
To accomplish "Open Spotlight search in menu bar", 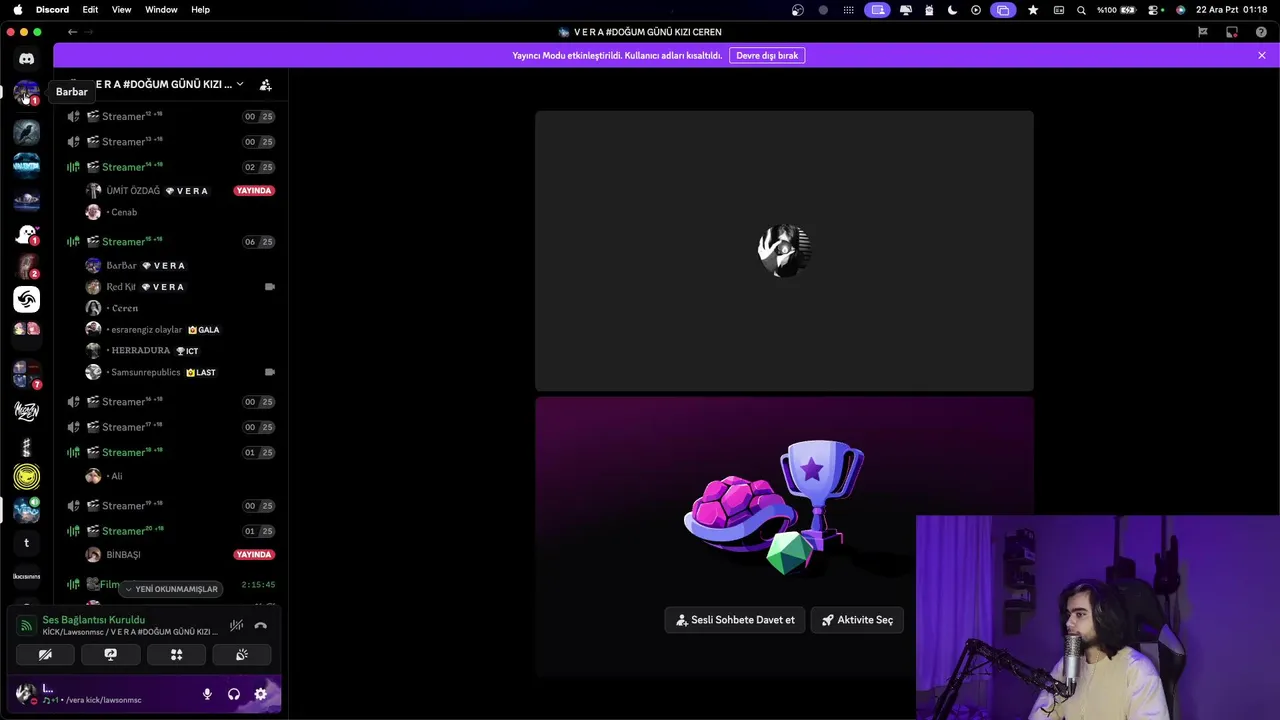I will coord(1081,10).
